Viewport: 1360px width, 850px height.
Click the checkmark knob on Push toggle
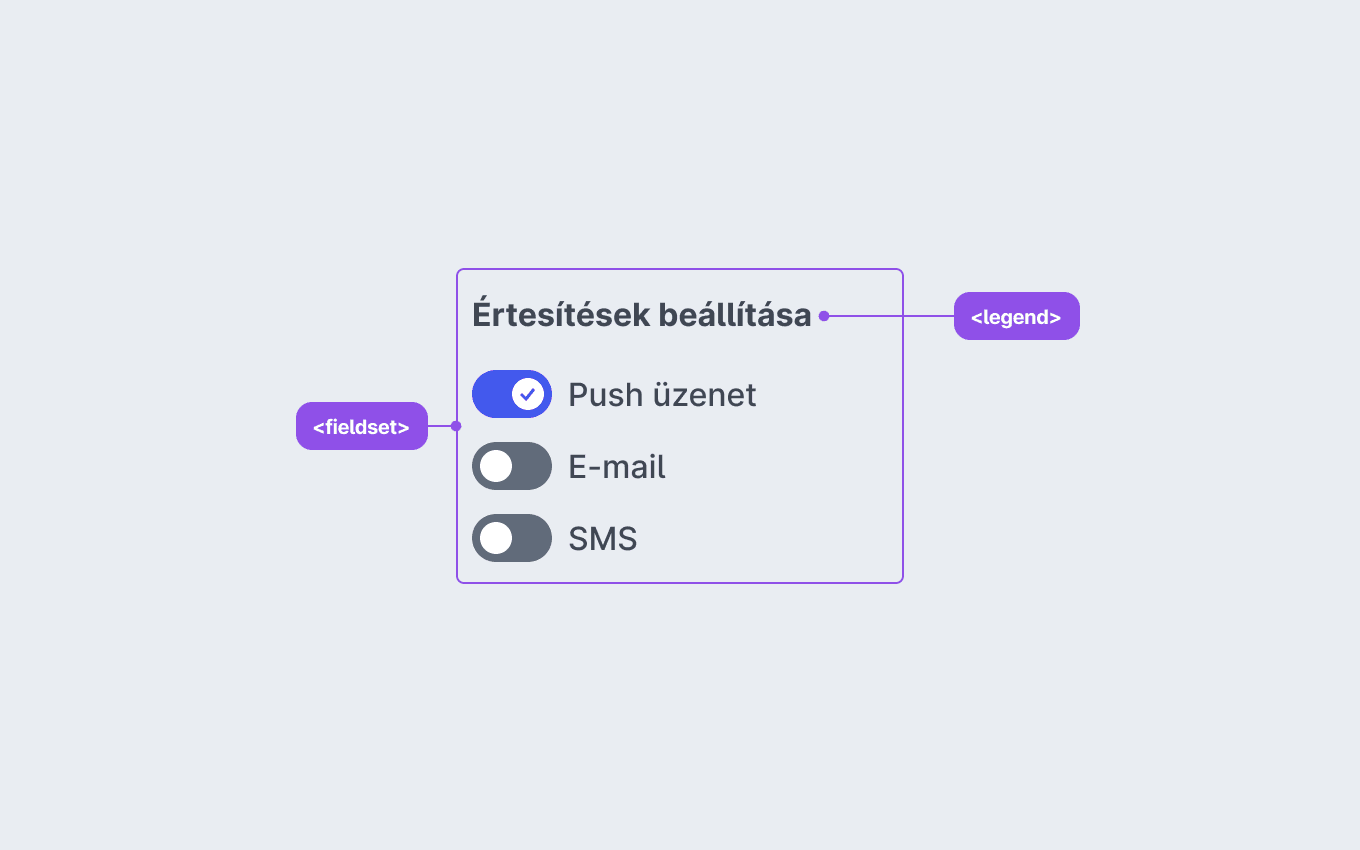pos(528,394)
